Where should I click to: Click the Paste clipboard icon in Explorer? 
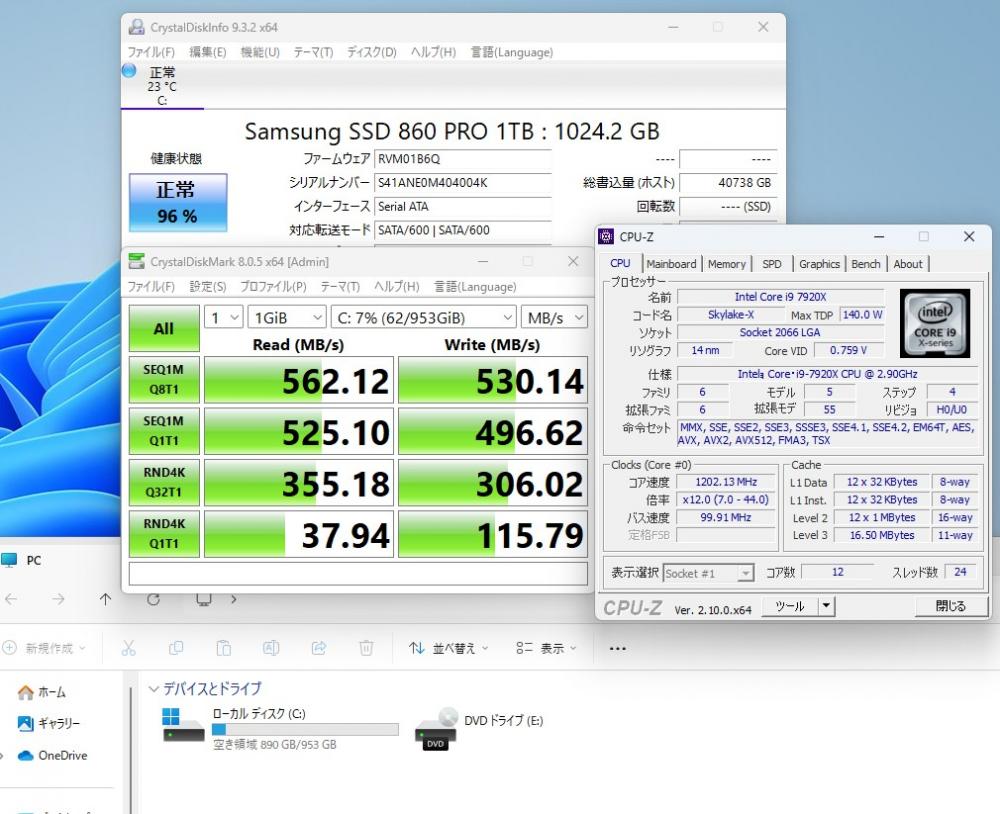tap(223, 648)
